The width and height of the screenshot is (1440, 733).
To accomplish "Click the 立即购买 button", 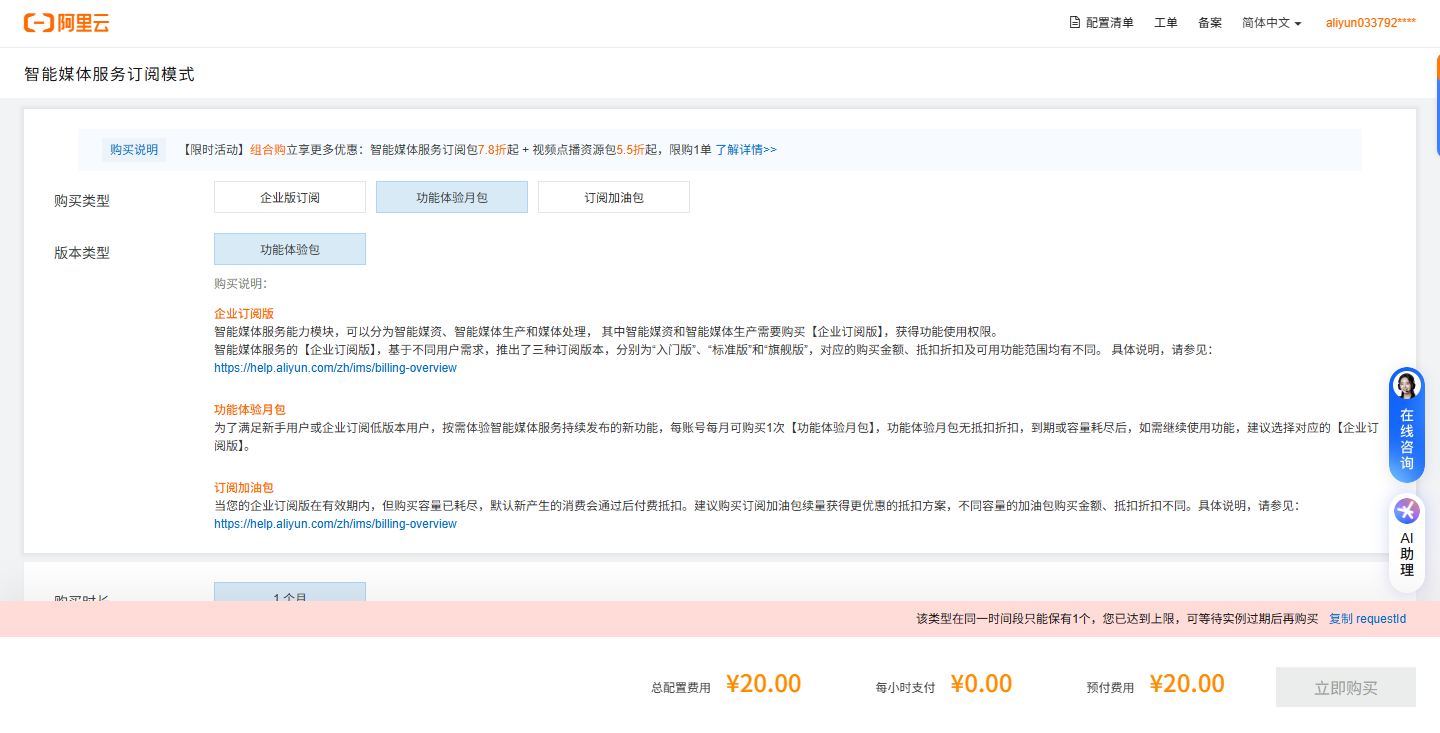I will [x=1346, y=687].
